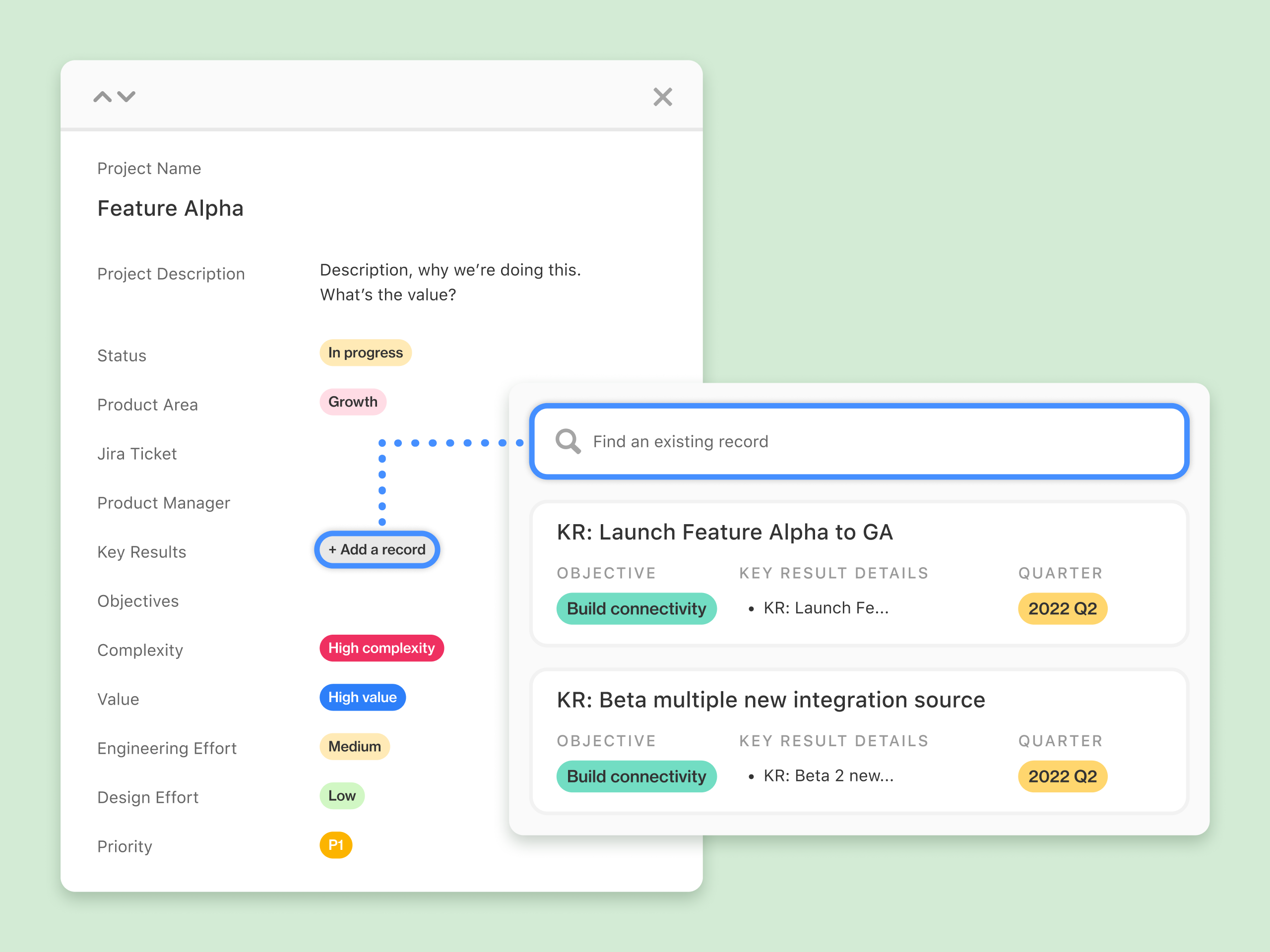The image size is (1270, 952).
Task: Click the search magnifier icon
Action: coord(568,441)
